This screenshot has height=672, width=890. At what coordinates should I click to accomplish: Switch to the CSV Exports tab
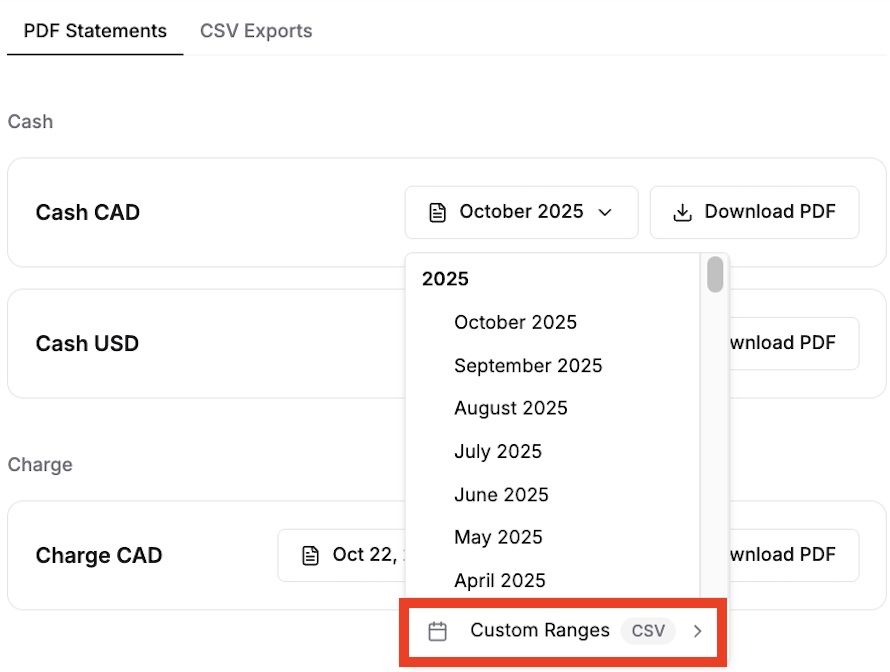click(x=256, y=31)
